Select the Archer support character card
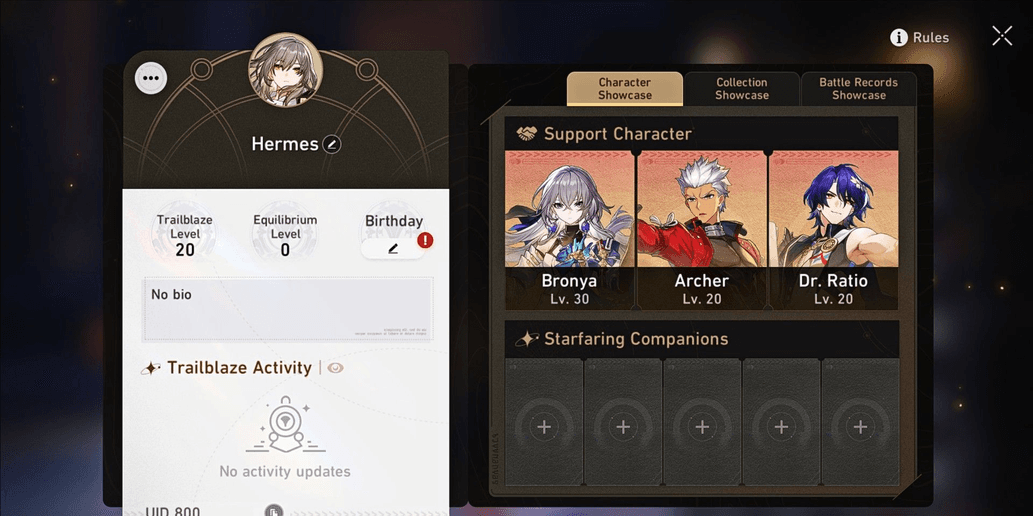 702,230
